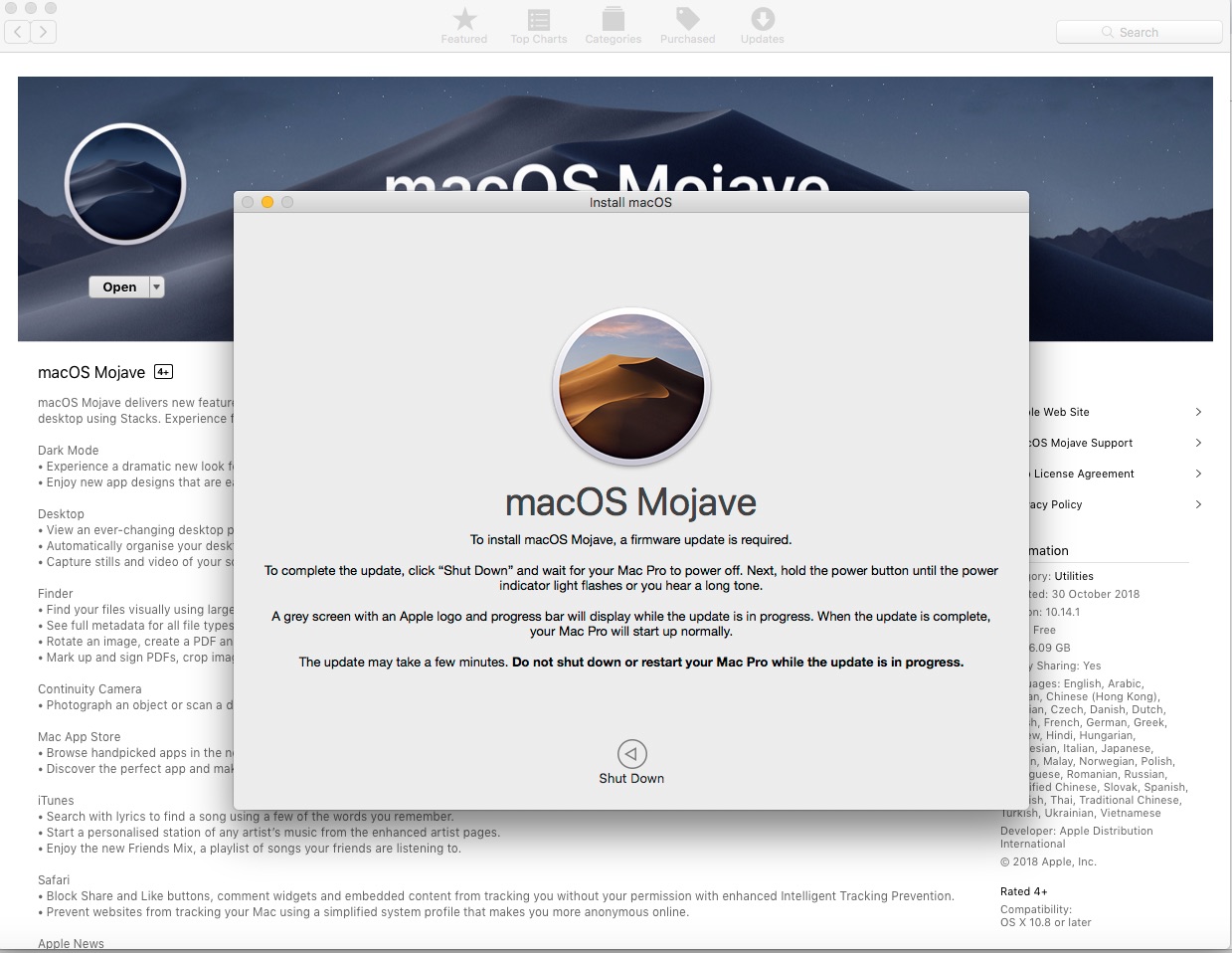The image size is (1232, 953).
Task: Minimize the Install macOS window
Action: tap(266, 202)
